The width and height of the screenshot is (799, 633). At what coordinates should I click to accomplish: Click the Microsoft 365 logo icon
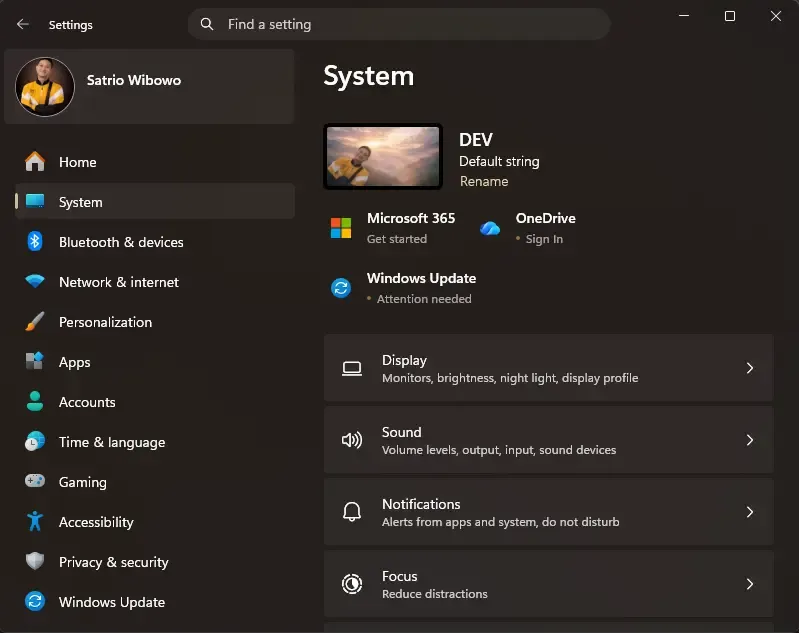pyautogui.click(x=341, y=228)
